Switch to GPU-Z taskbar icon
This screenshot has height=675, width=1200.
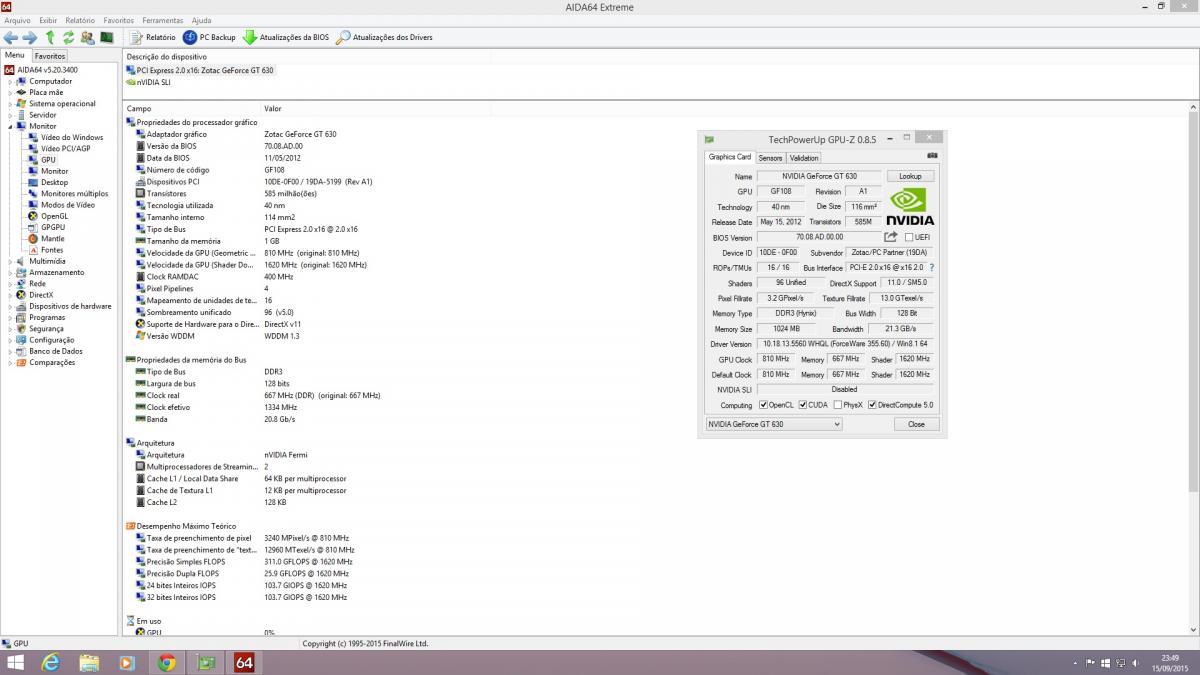205,662
